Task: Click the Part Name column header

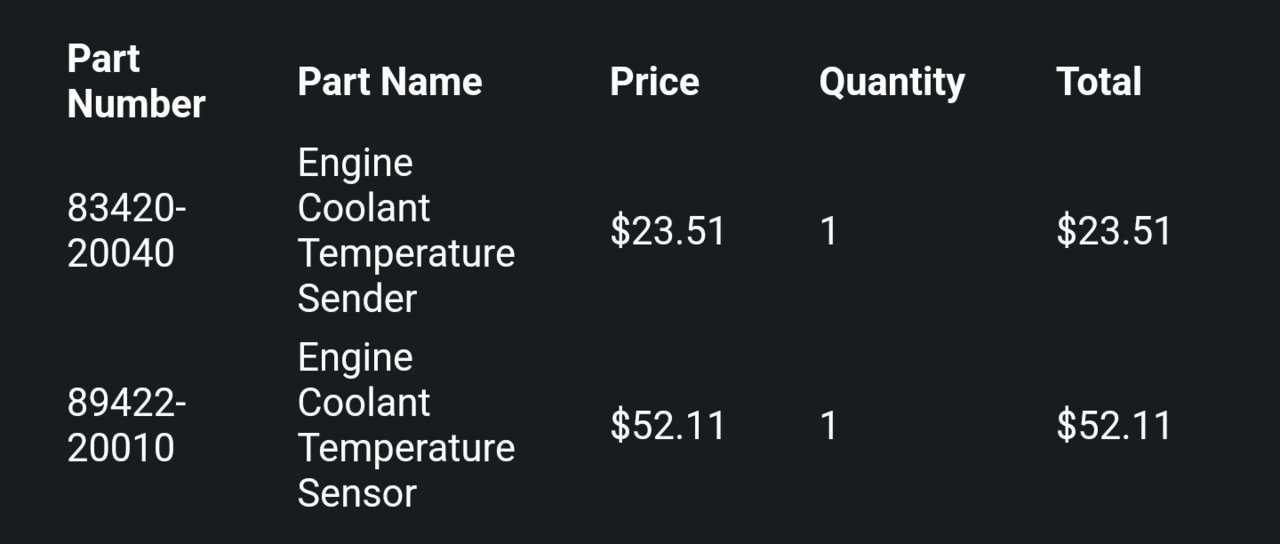Action: coord(390,81)
